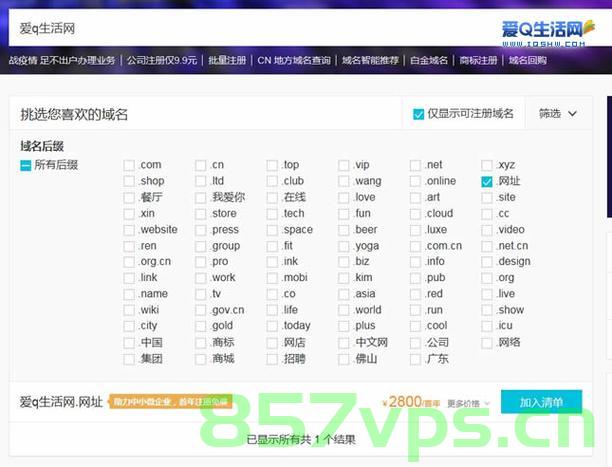The height and width of the screenshot is (467, 612).
Task: Check the .公司 suffix checkbox
Action: click(x=415, y=343)
